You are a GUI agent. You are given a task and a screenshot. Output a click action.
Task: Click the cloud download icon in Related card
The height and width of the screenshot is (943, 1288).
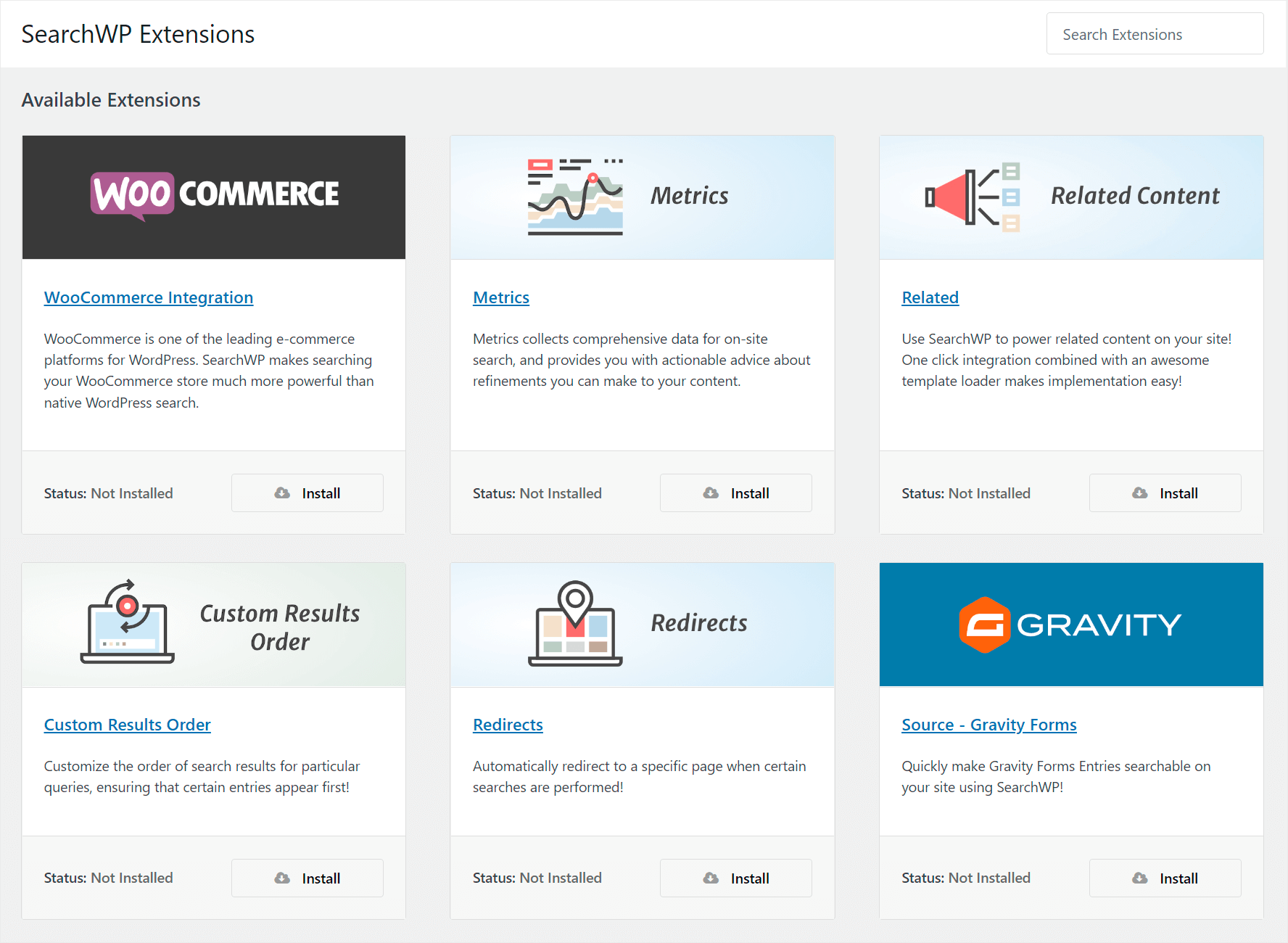(x=1140, y=493)
